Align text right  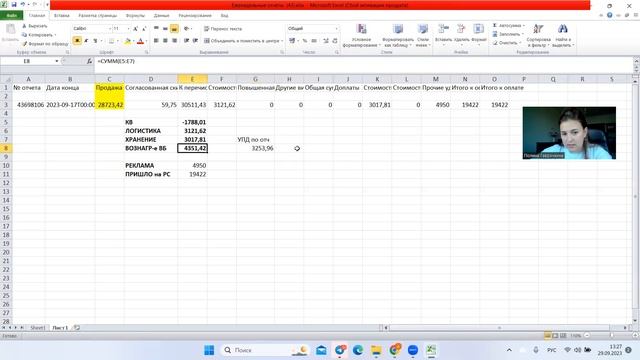[174, 41]
